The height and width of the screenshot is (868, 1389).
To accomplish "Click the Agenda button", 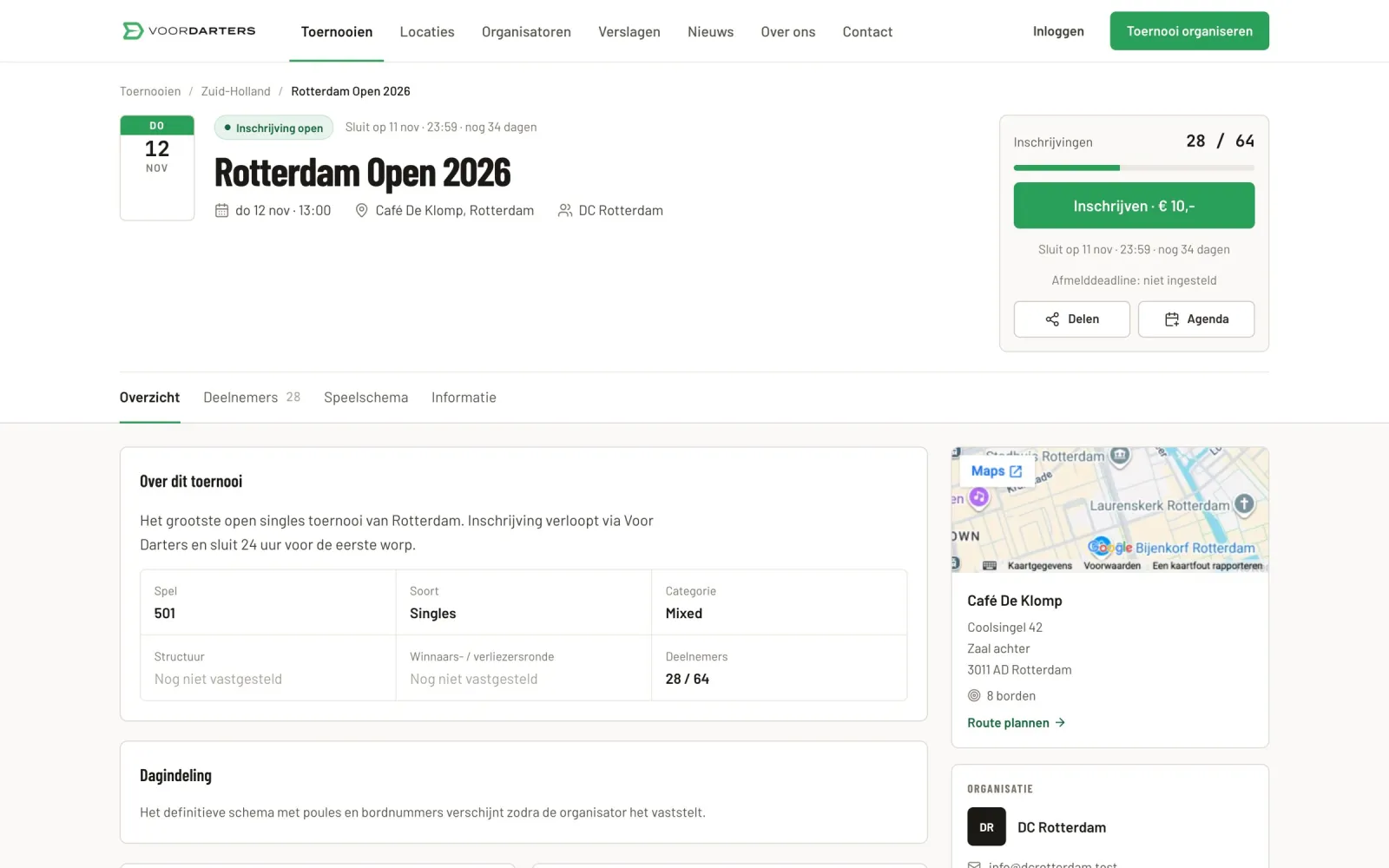I will pos(1196,319).
